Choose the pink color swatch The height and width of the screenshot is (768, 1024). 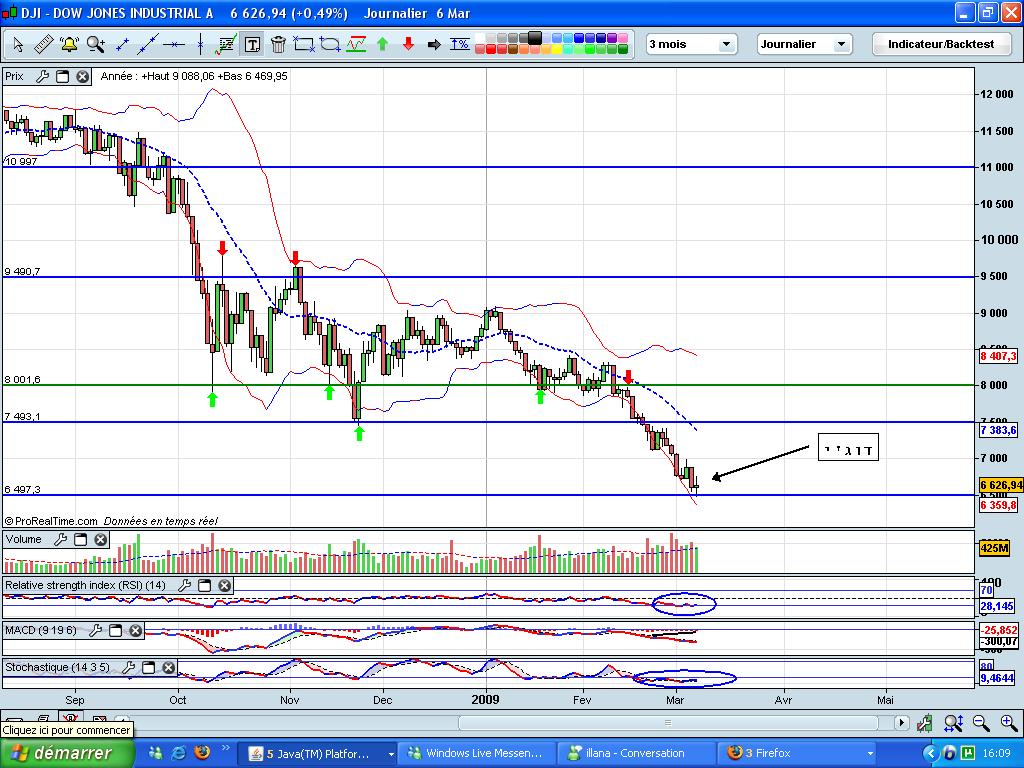pyautogui.click(x=623, y=38)
